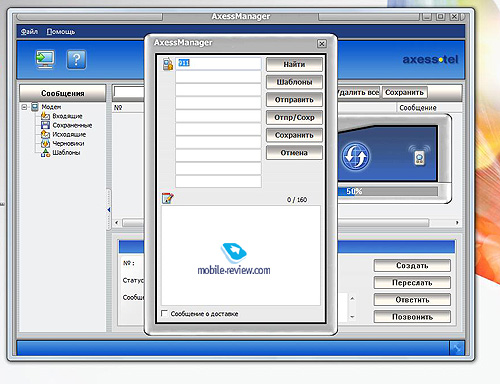Select Шаблоны in the message tree
The image size is (500, 384).
click(66, 153)
